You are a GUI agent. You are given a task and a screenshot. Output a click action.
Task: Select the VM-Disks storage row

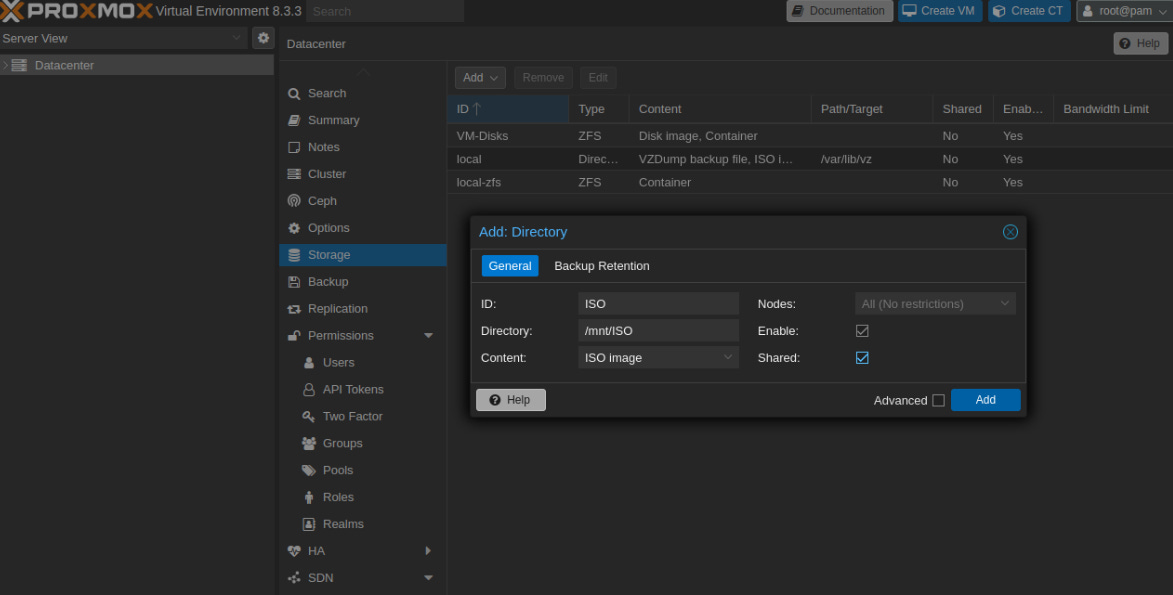coord(810,136)
